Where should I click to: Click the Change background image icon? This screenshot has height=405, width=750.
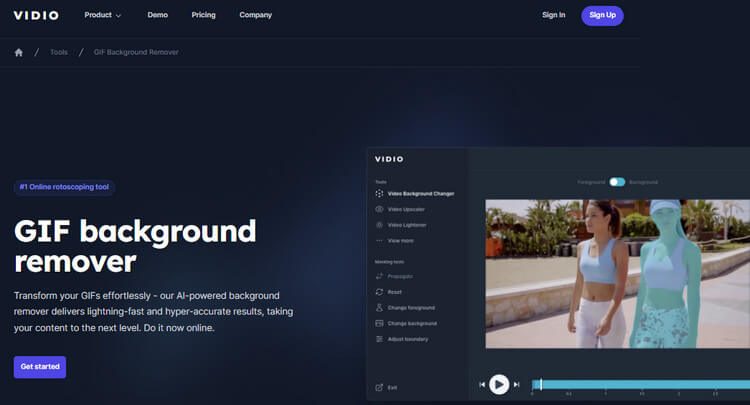point(379,323)
